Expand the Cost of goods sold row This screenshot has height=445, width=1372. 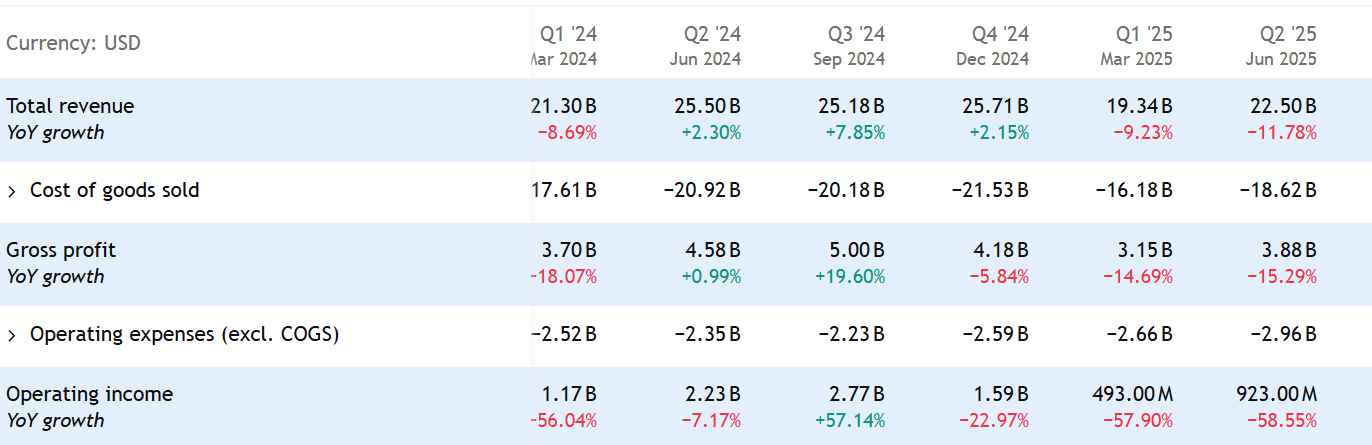click(12, 190)
